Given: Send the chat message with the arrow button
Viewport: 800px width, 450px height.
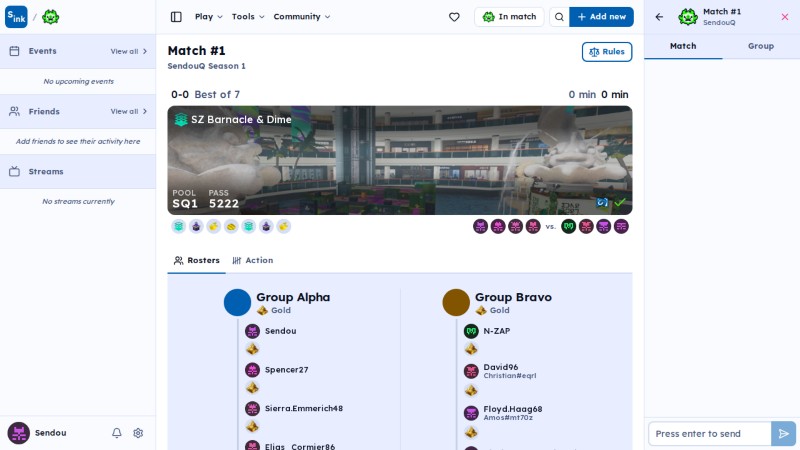Looking at the screenshot, I should [784, 434].
